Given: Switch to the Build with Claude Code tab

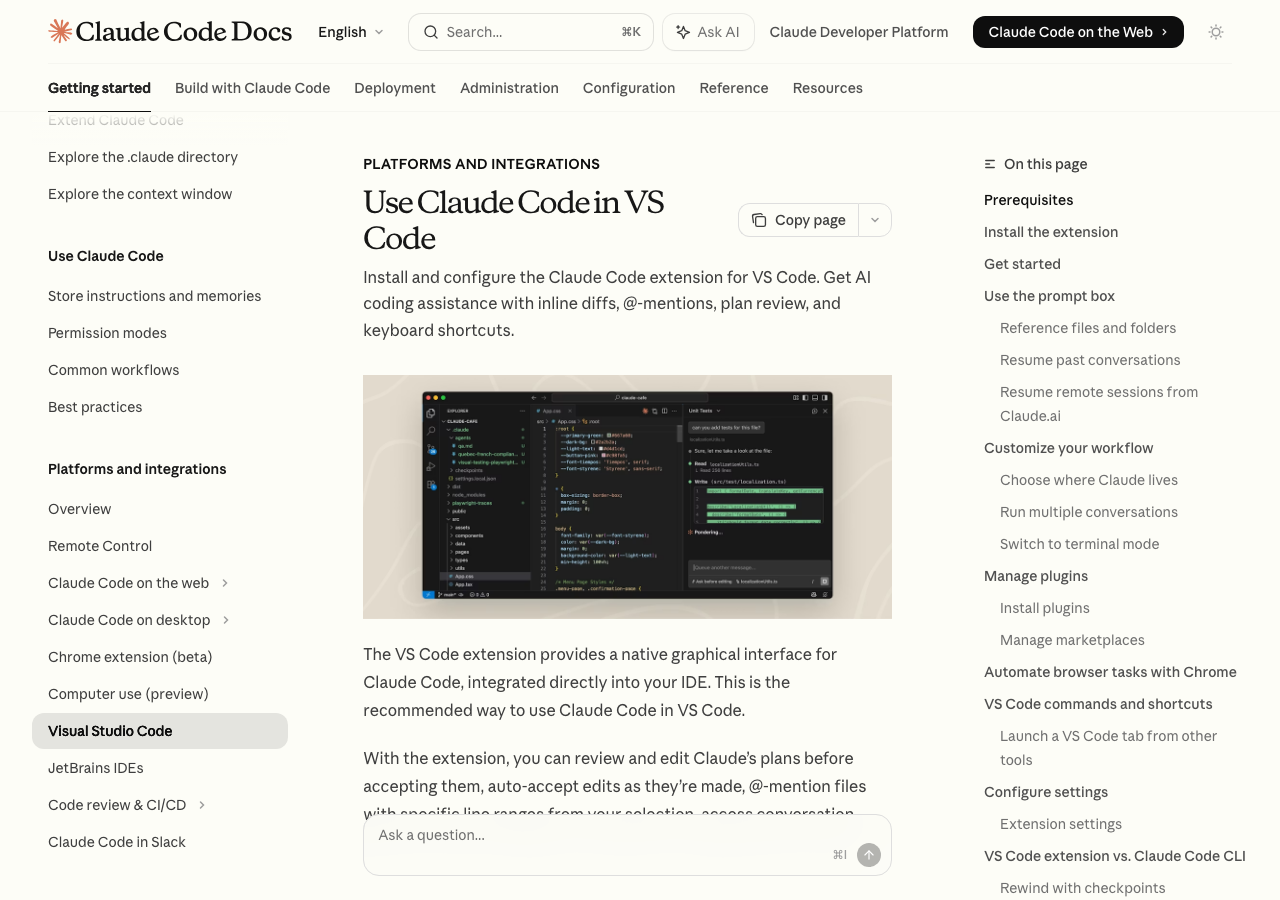Looking at the screenshot, I should tap(252, 88).
